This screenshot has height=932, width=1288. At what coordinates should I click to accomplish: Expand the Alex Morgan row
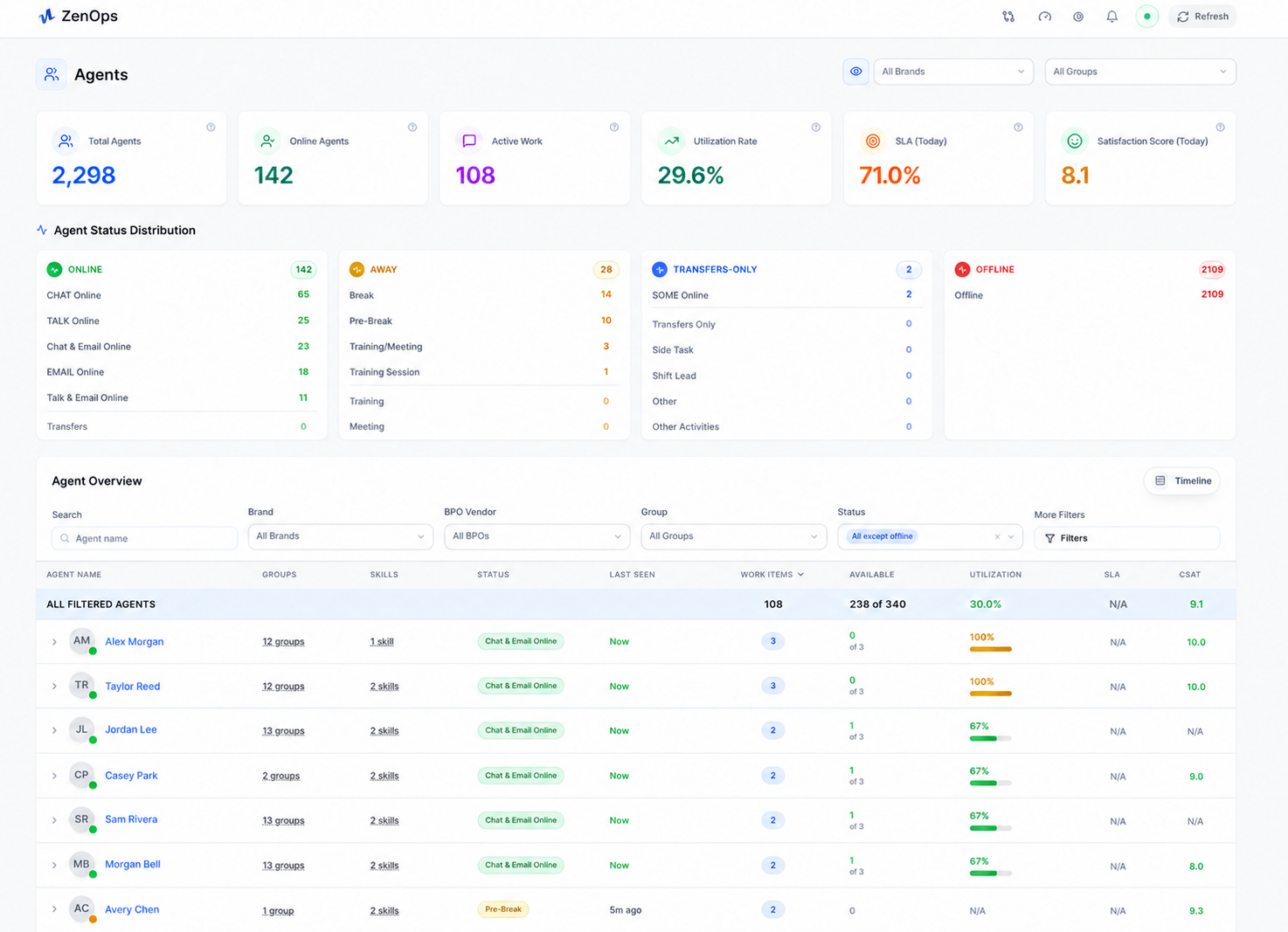54,642
